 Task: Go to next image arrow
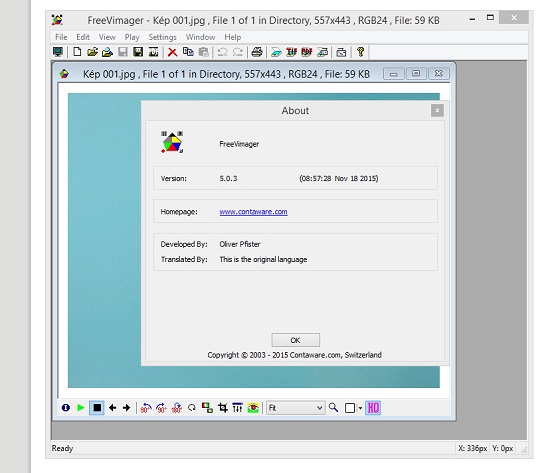pyautogui.click(x=127, y=408)
